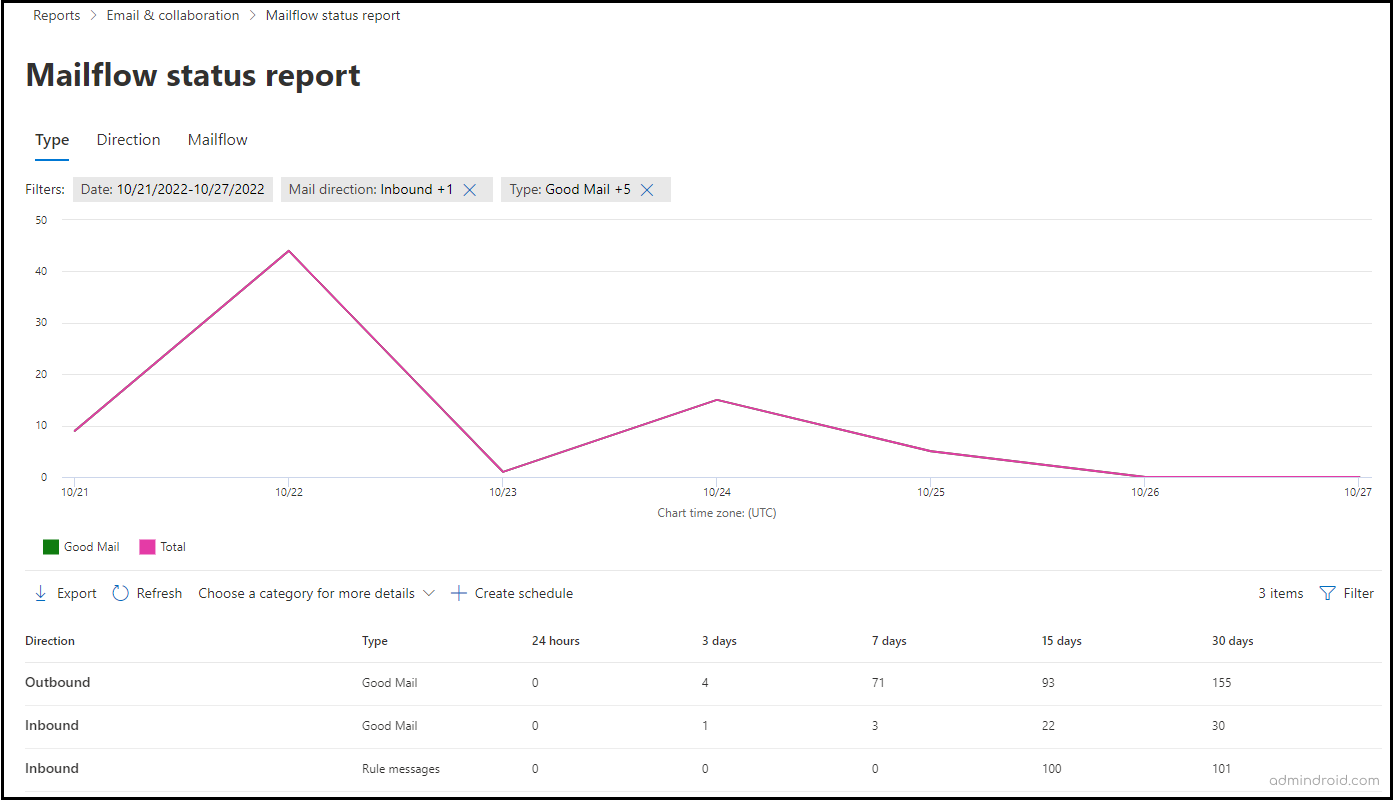Clear the Type Good Mail filter
Screen dimensions: 1394x801
647,189
